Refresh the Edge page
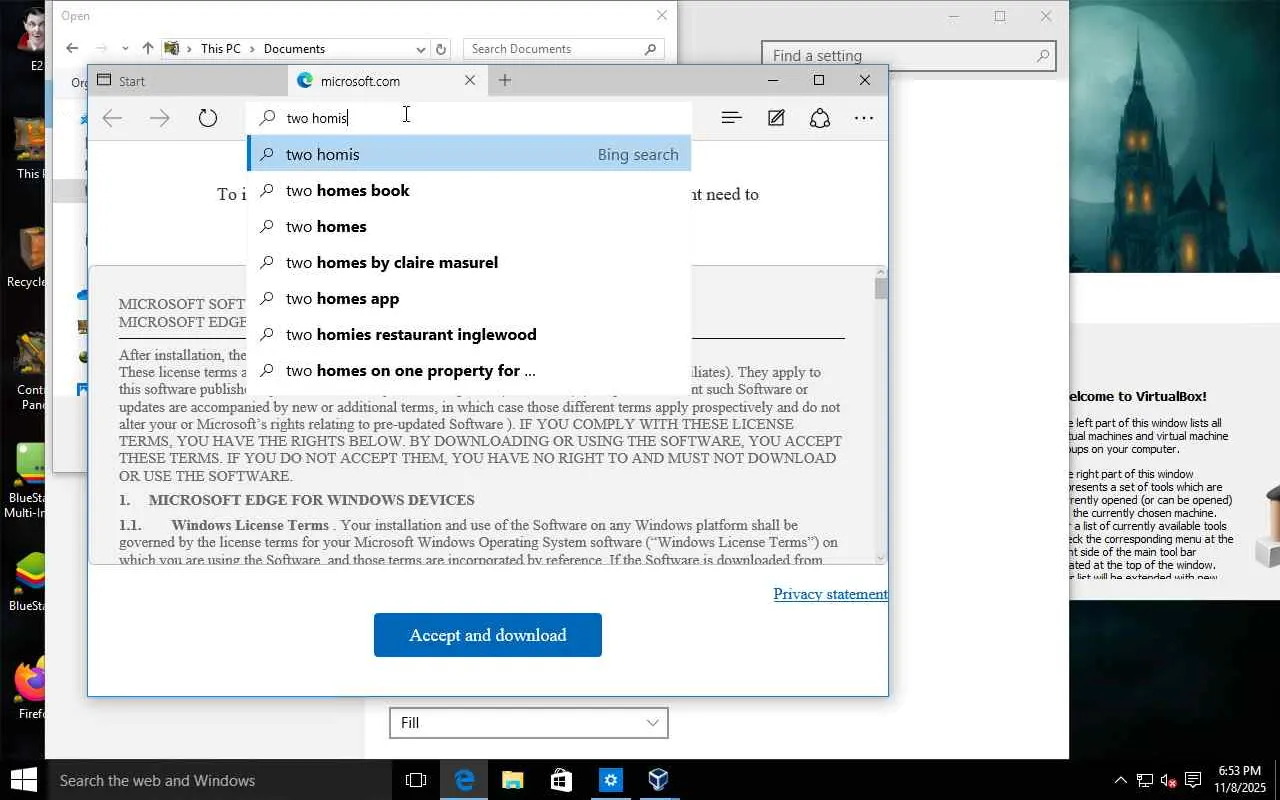 point(208,118)
